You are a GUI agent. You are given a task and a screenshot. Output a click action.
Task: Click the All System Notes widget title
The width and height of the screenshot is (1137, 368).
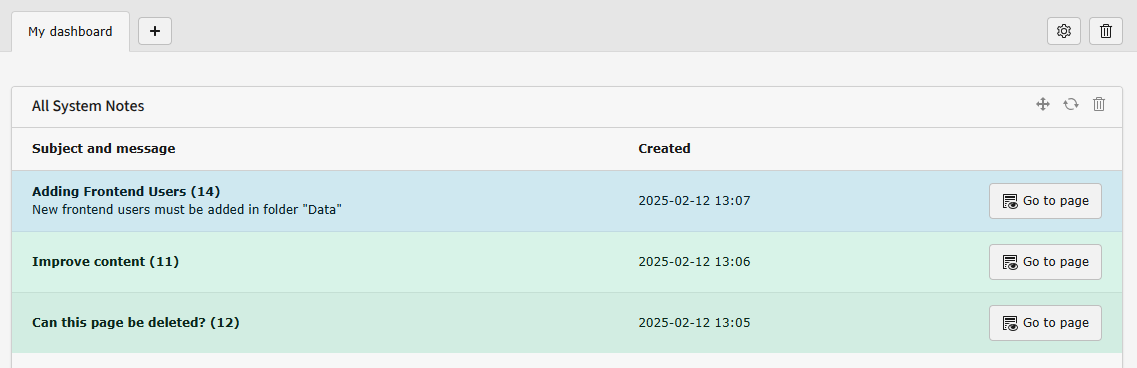pyautogui.click(x=88, y=106)
